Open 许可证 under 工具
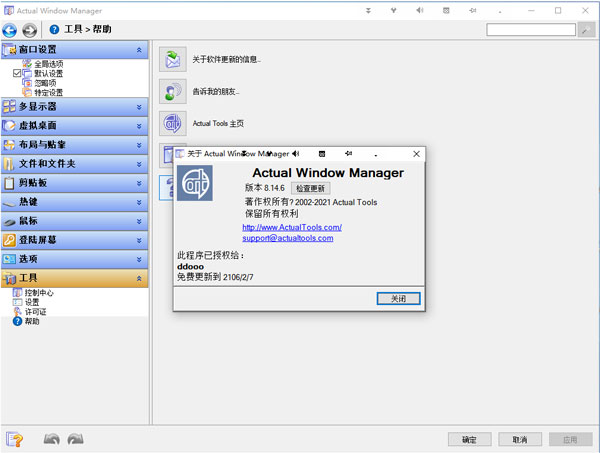The height and width of the screenshot is (453, 600). coord(36,312)
